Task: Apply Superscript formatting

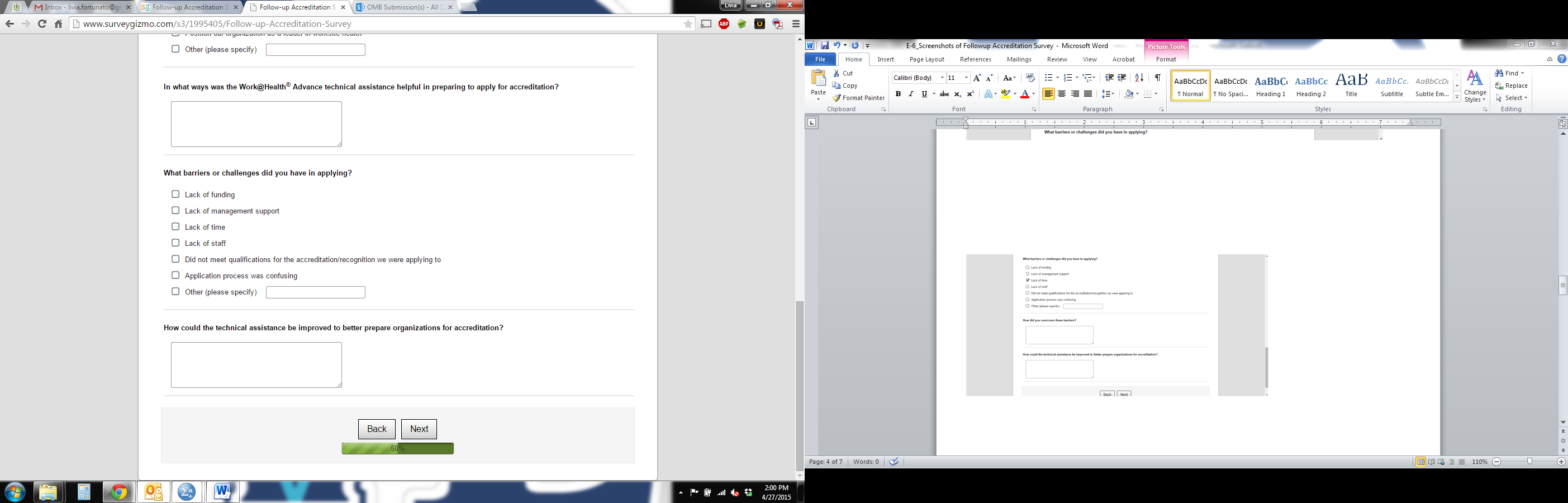Action: 970,94
